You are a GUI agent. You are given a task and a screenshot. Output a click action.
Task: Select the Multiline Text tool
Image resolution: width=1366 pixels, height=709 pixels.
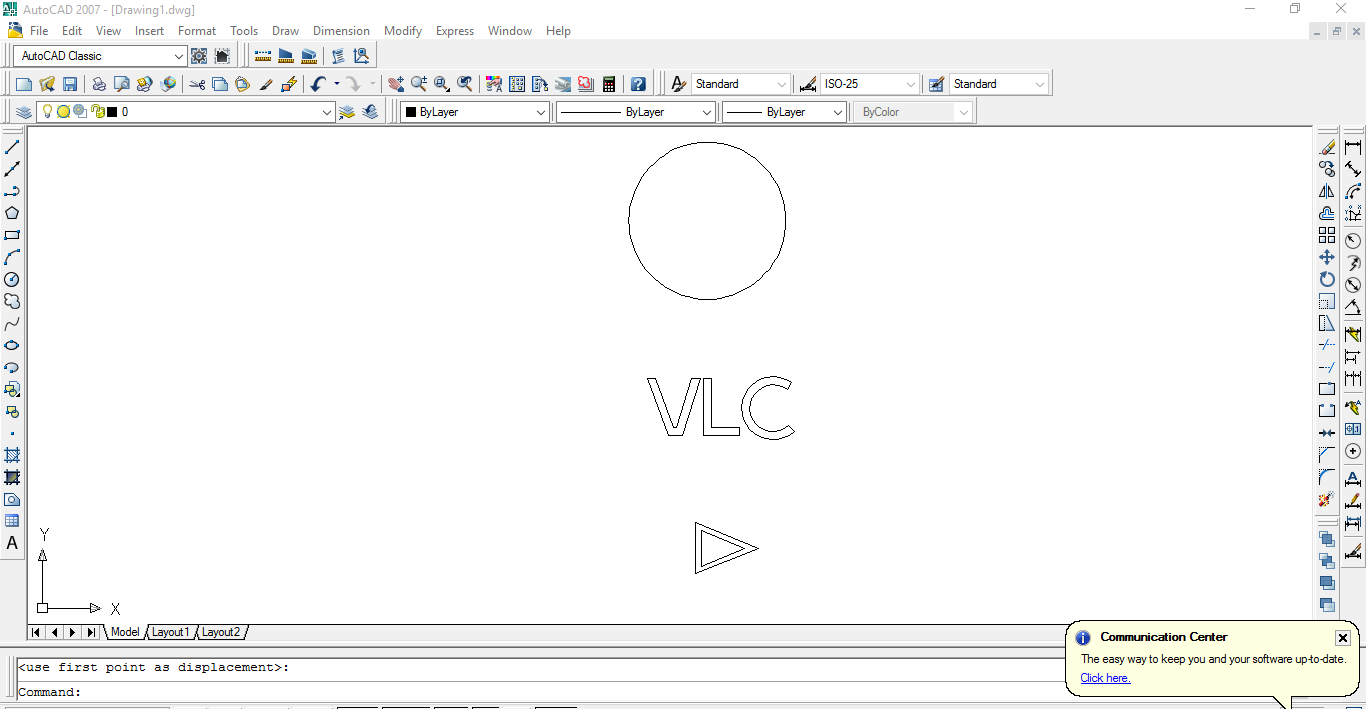[12, 543]
